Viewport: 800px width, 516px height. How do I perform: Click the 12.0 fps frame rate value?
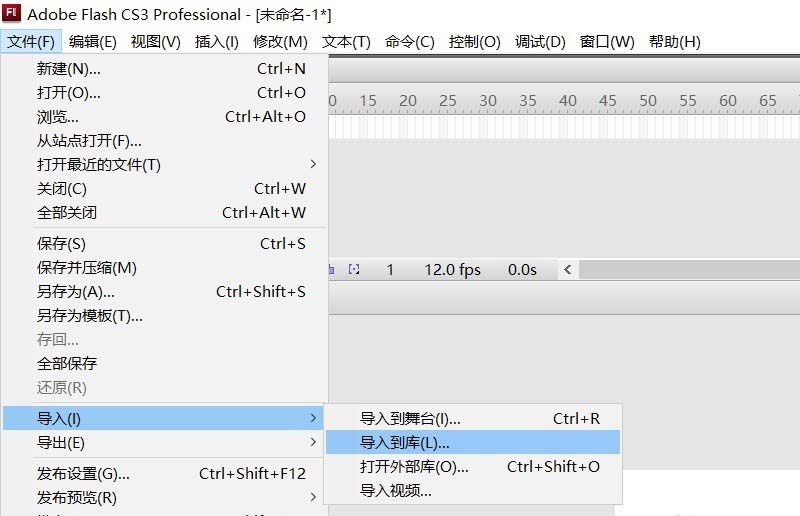click(x=453, y=269)
